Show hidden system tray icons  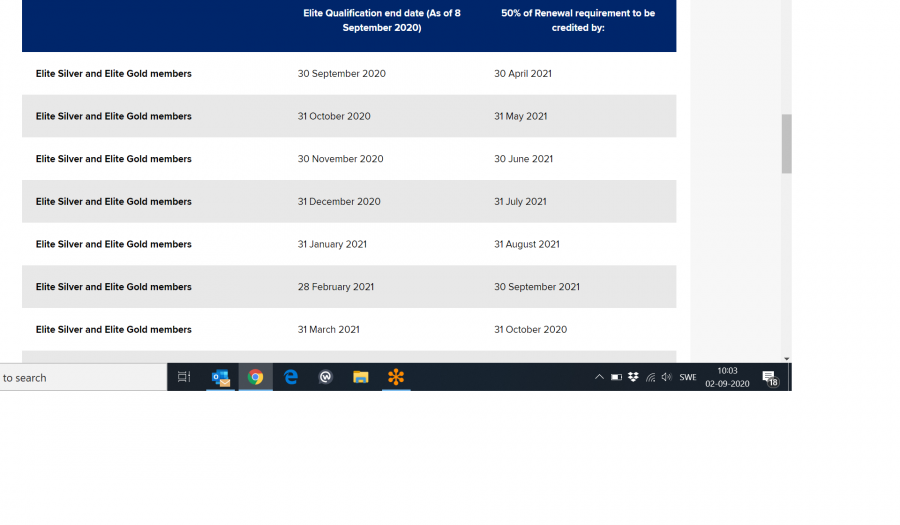pos(599,377)
